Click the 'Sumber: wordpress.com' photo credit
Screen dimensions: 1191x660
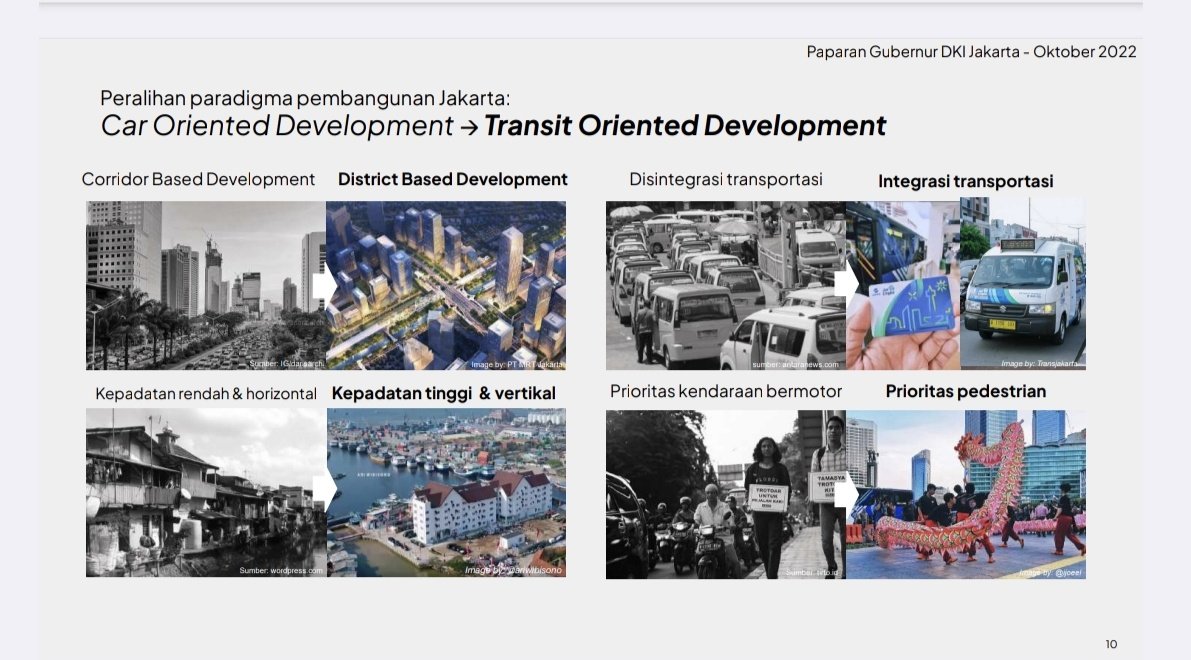pyautogui.click(x=281, y=570)
